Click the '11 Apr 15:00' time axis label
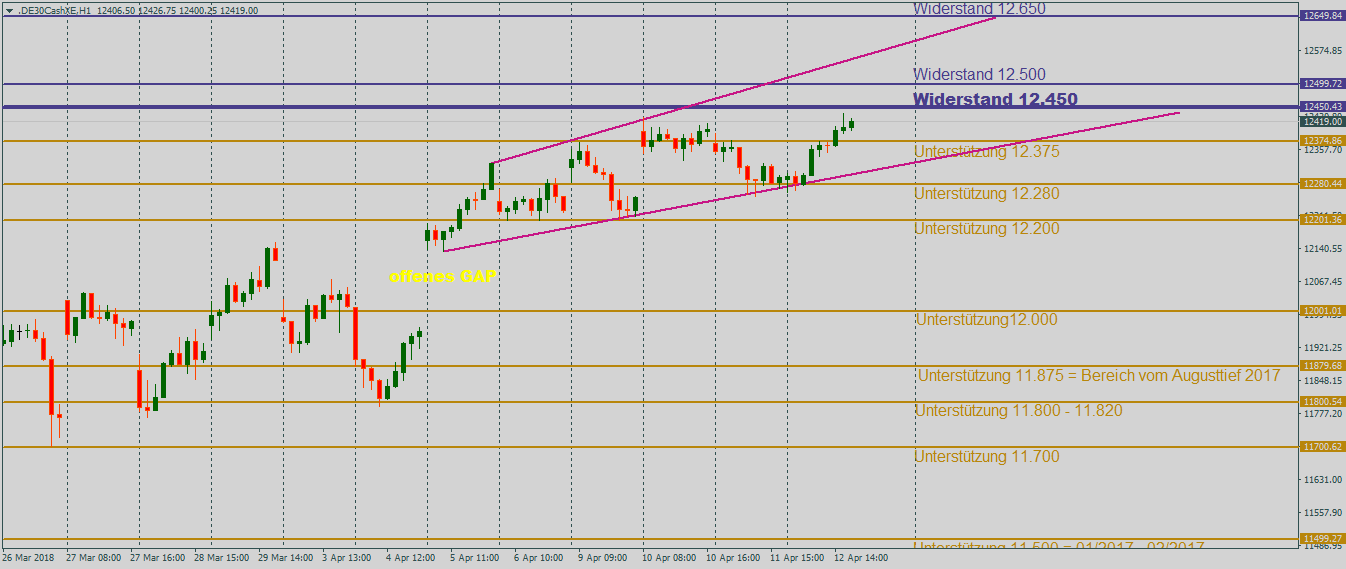Viewport: 1346px width, 569px height. tap(797, 557)
